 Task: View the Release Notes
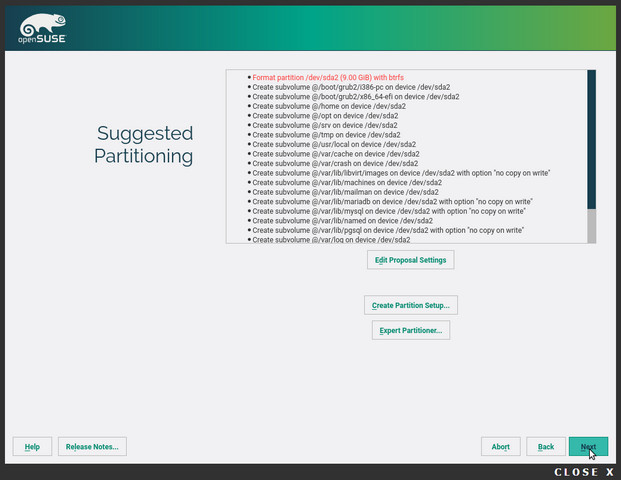click(x=92, y=447)
